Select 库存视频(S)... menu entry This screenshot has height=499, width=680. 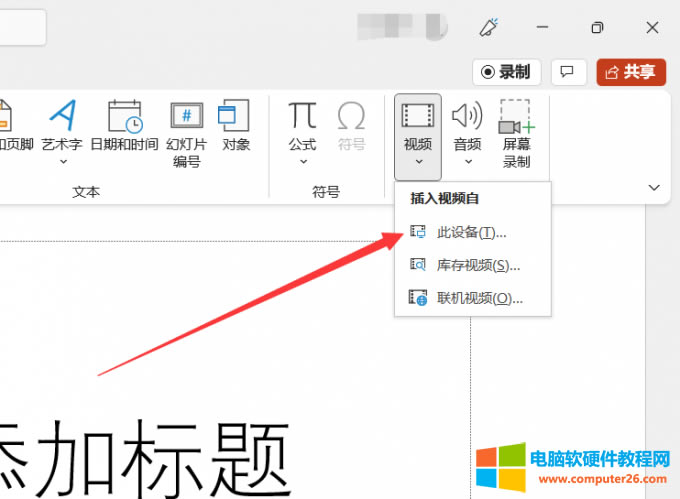coord(478,265)
